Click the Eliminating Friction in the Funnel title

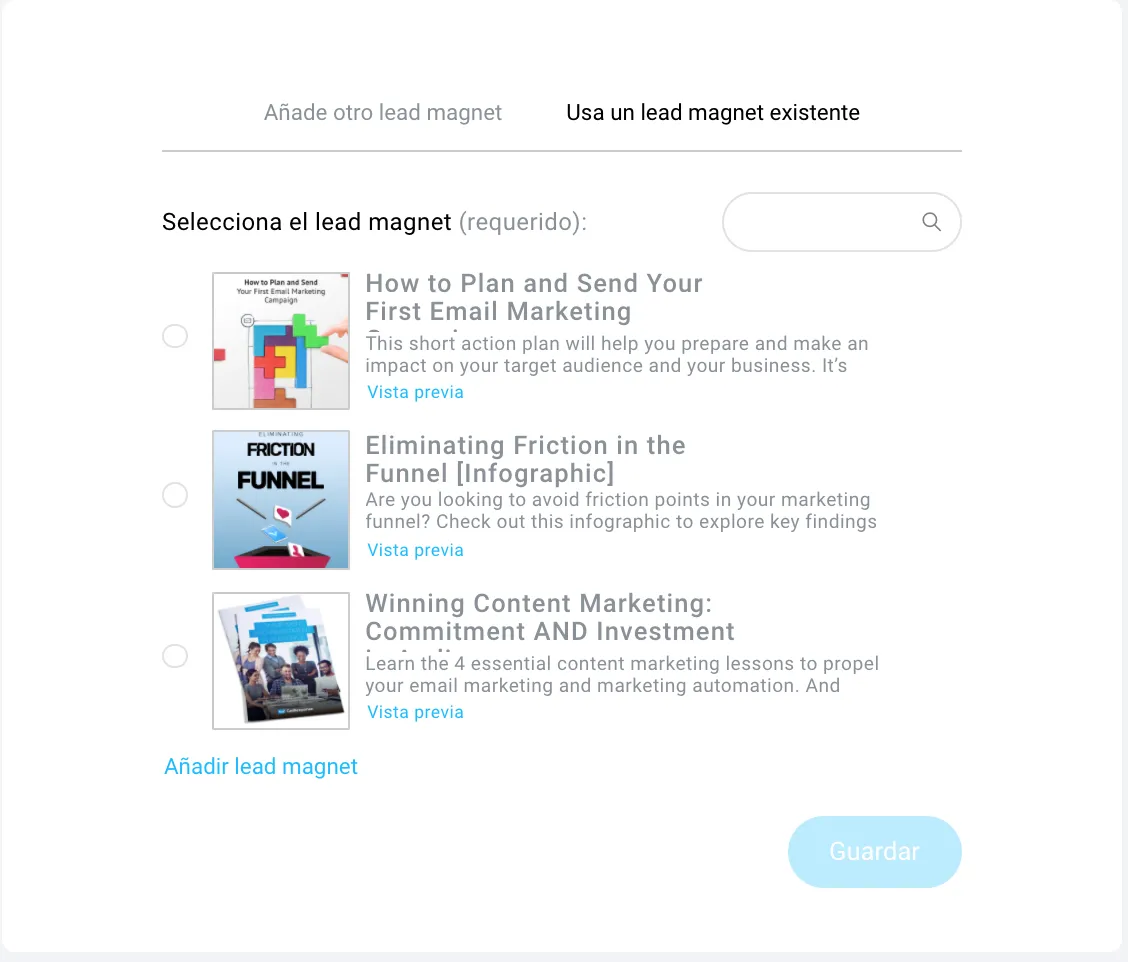click(x=525, y=459)
